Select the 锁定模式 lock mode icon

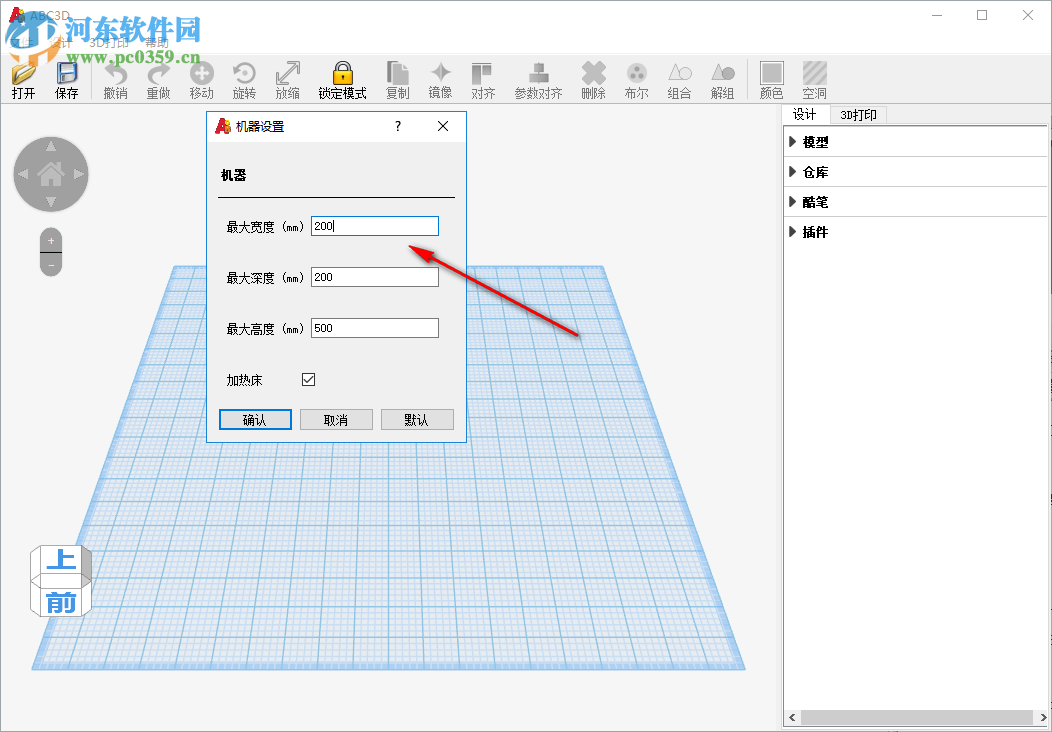(x=342, y=73)
